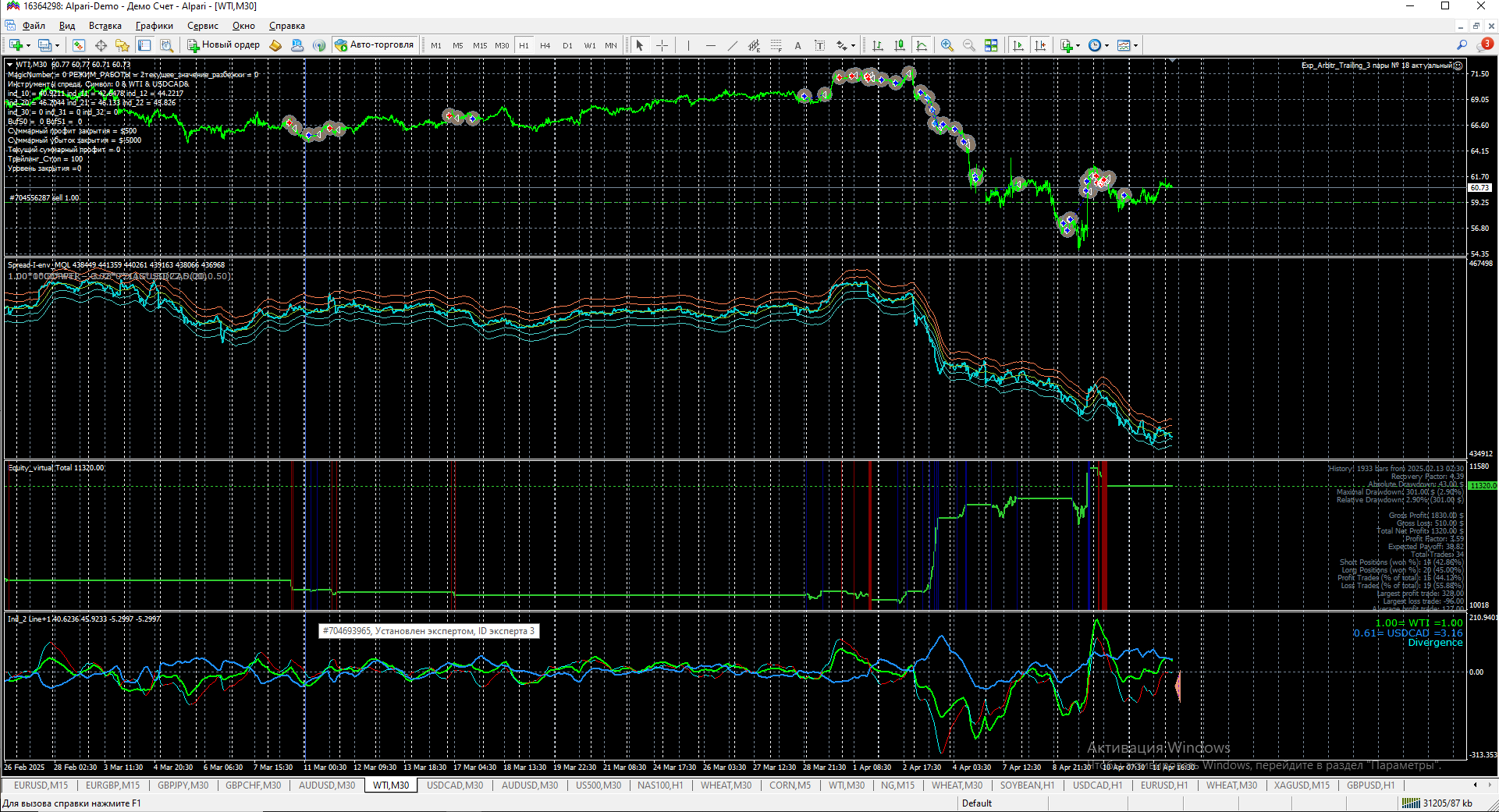The image size is (1499, 812).
Task: Expand the profiles dropdown arrow
Action: tap(57, 45)
